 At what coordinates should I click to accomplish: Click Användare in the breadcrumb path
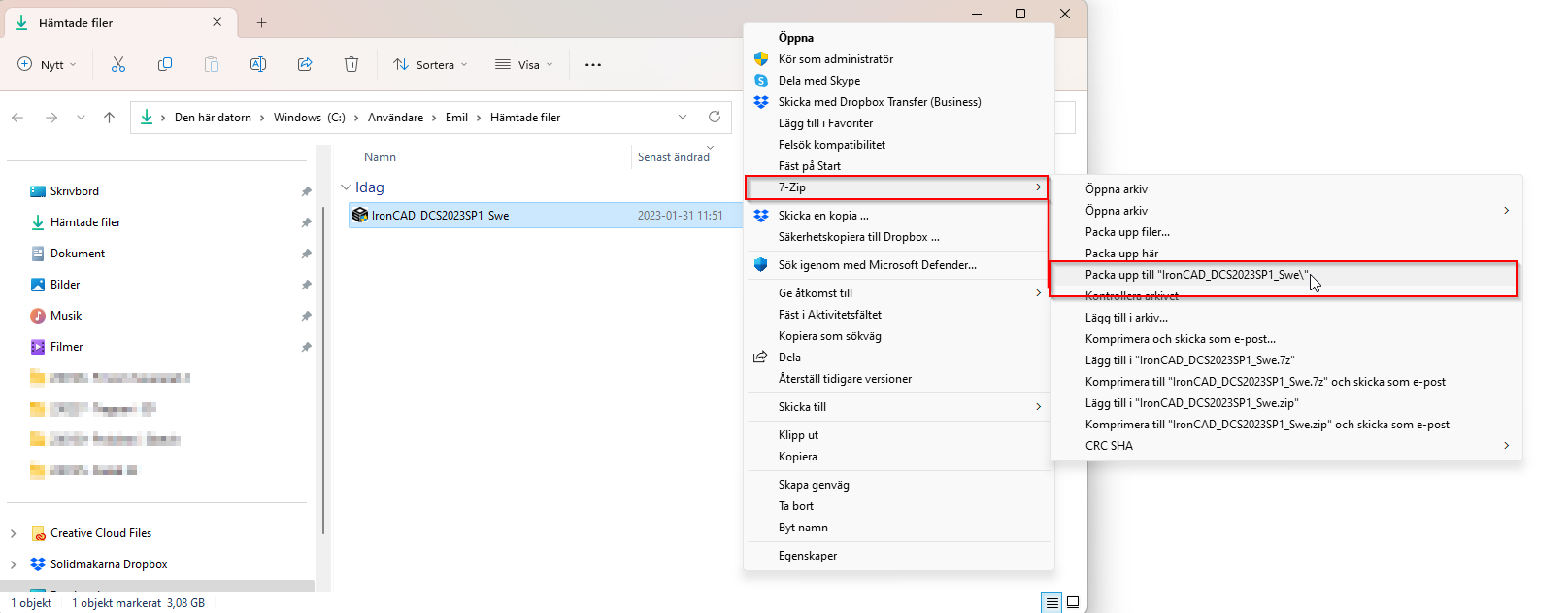(x=395, y=118)
